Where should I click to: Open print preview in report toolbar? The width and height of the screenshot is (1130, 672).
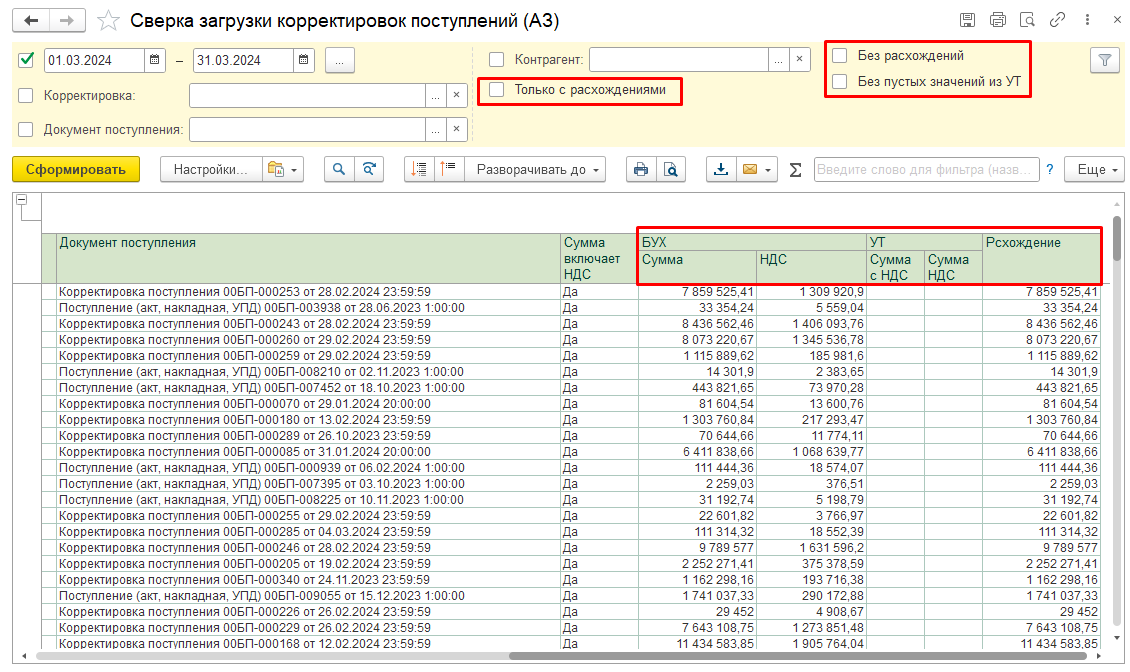[x=671, y=169]
